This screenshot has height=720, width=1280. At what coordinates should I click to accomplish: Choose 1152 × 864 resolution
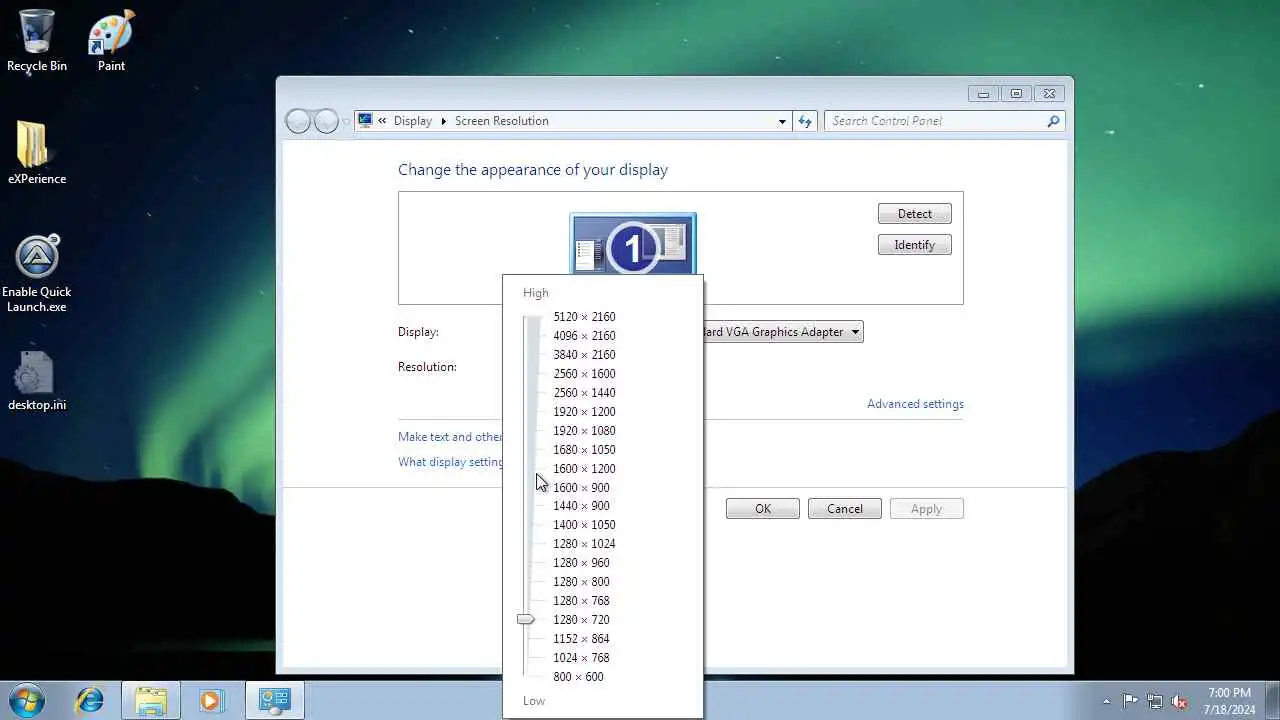click(x=581, y=639)
